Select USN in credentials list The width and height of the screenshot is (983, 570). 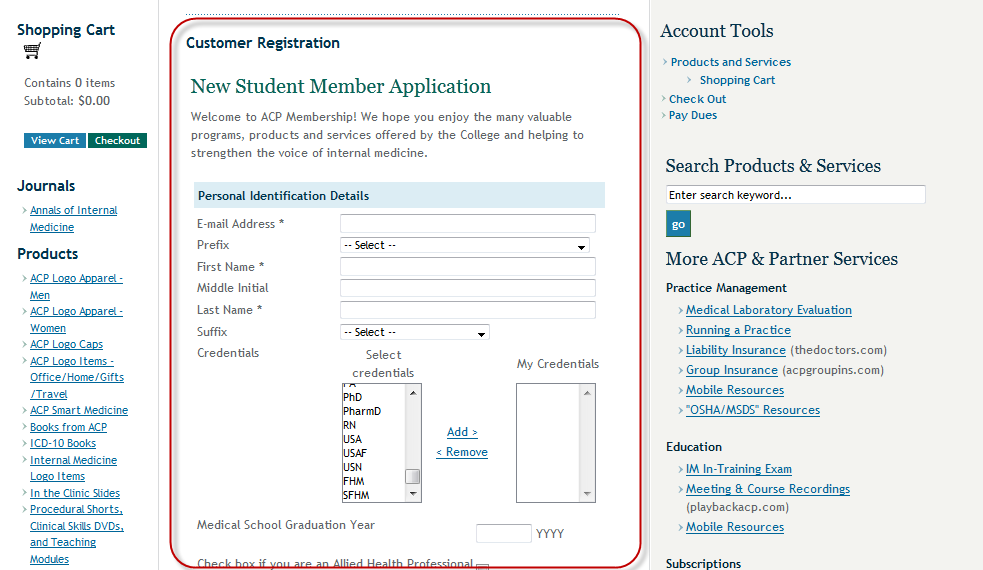(x=352, y=467)
